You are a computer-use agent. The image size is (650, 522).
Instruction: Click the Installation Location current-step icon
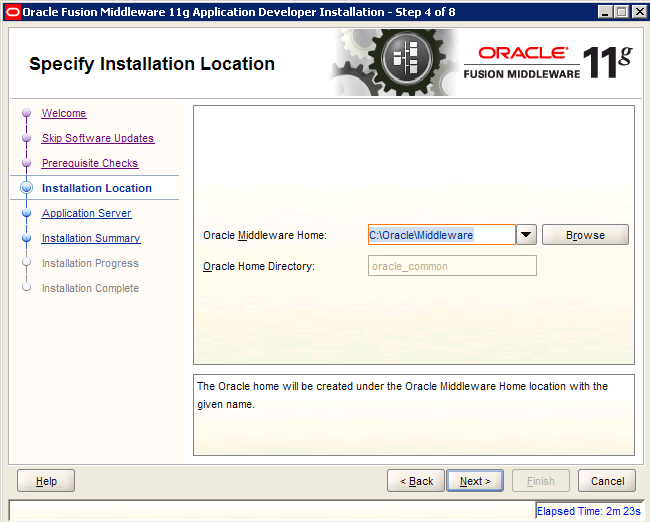pos(27,188)
